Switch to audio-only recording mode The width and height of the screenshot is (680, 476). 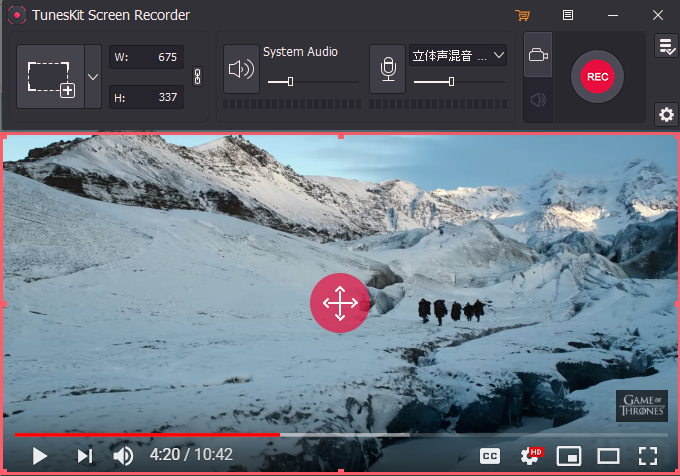coord(538,100)
